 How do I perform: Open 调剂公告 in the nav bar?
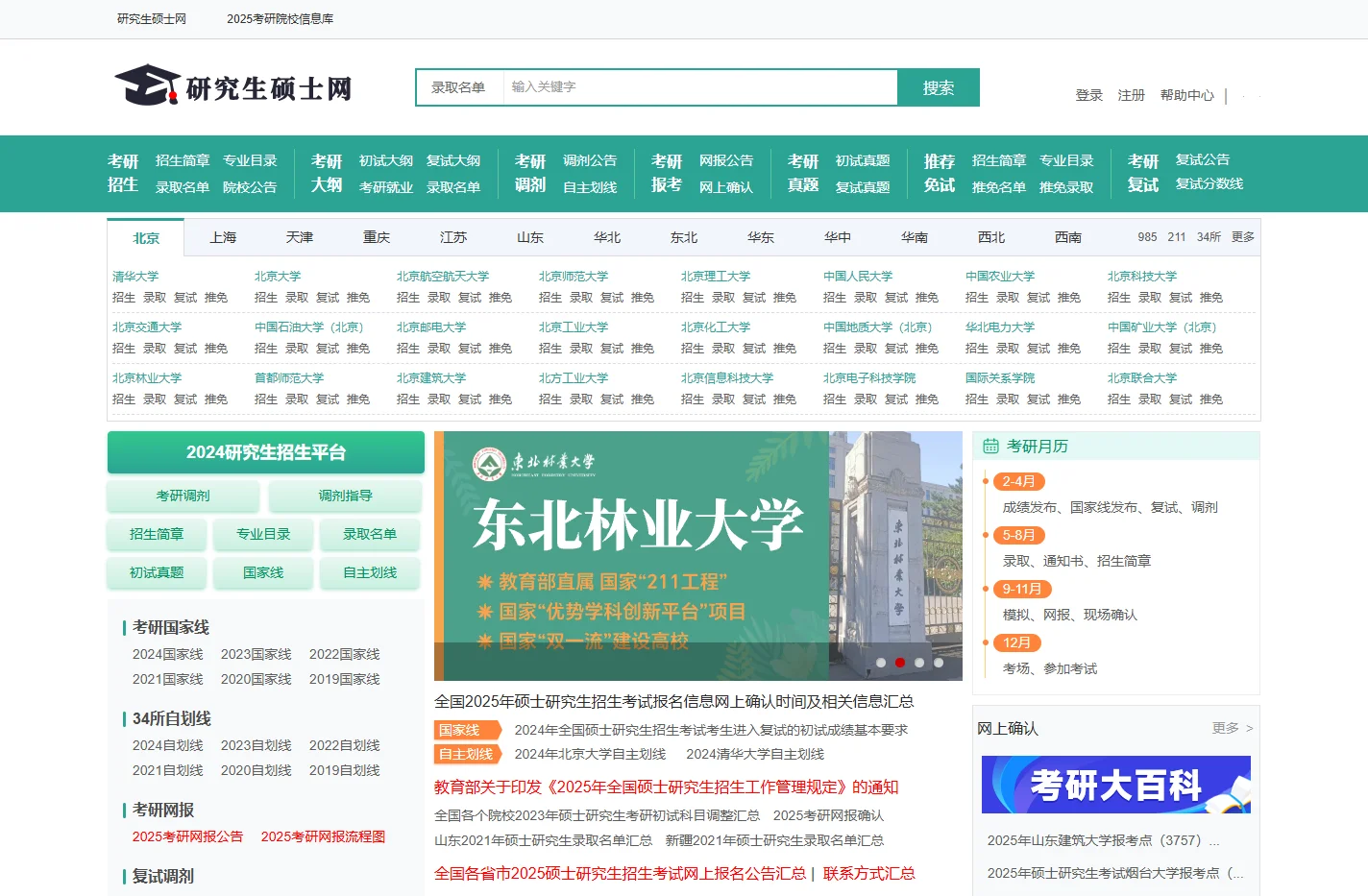[x=590, y=160]
